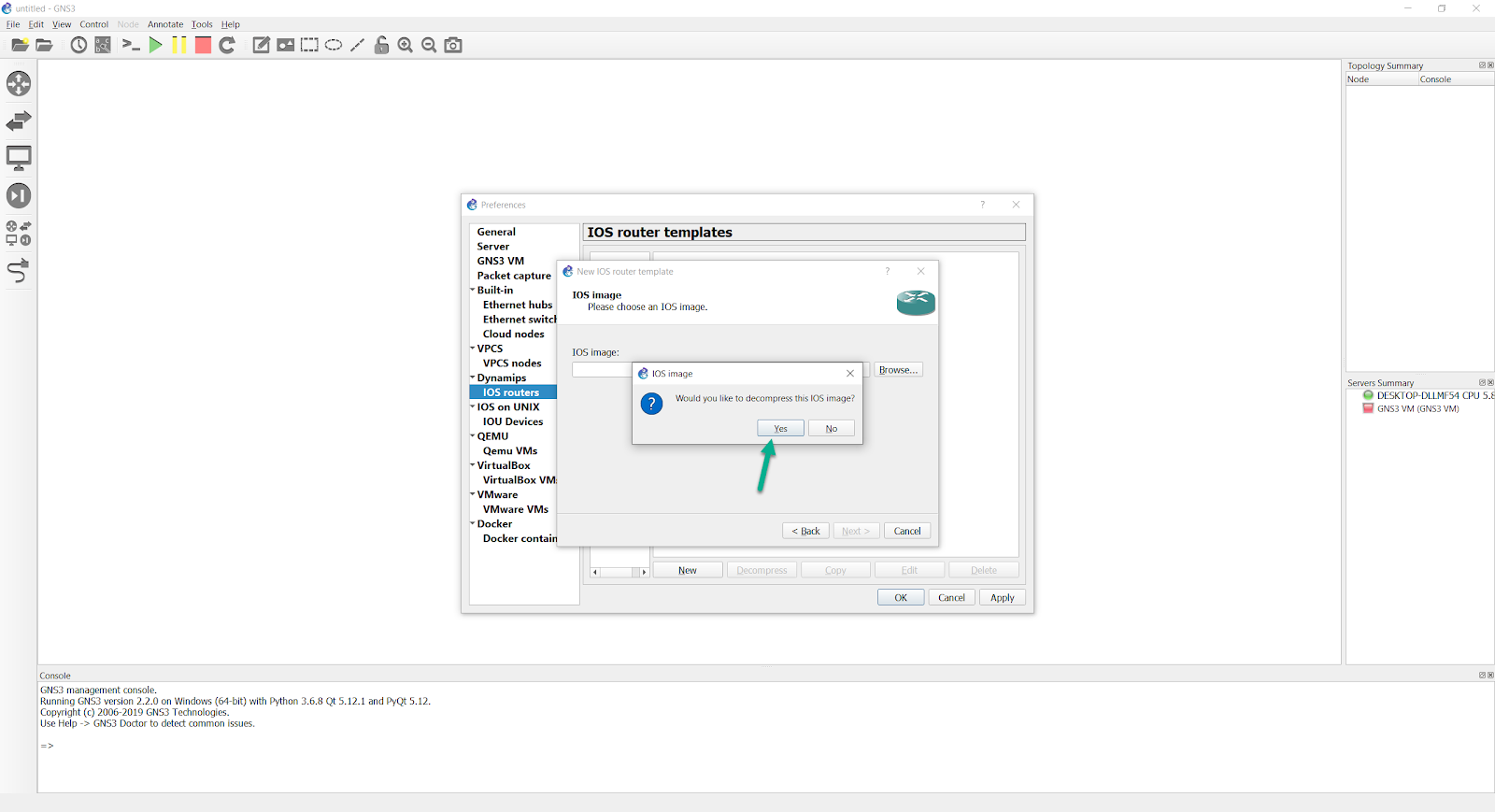Select Cloud nodes in Preferences tree

(x=513, y=334)
